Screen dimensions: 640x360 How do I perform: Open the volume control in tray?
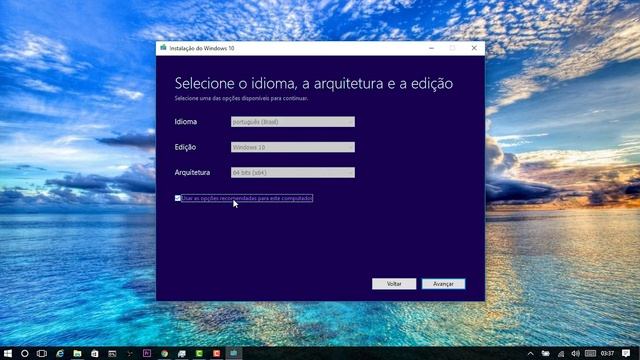[576, 353]
